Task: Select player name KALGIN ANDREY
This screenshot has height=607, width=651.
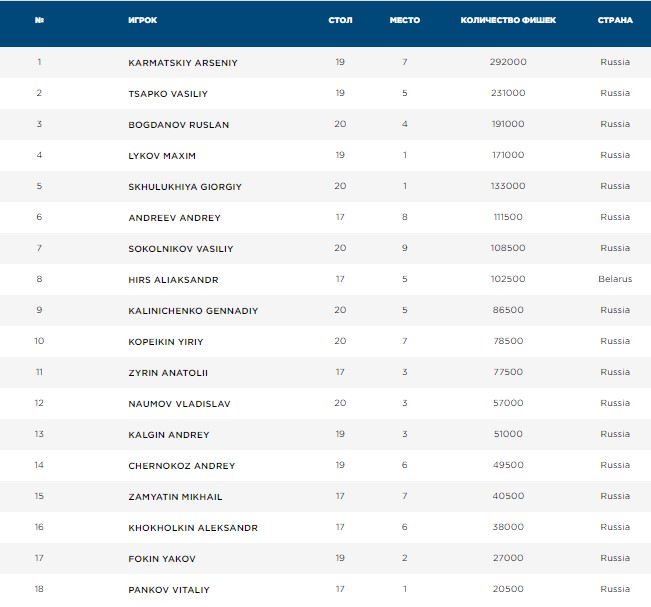Action: (x=169, y=435)
